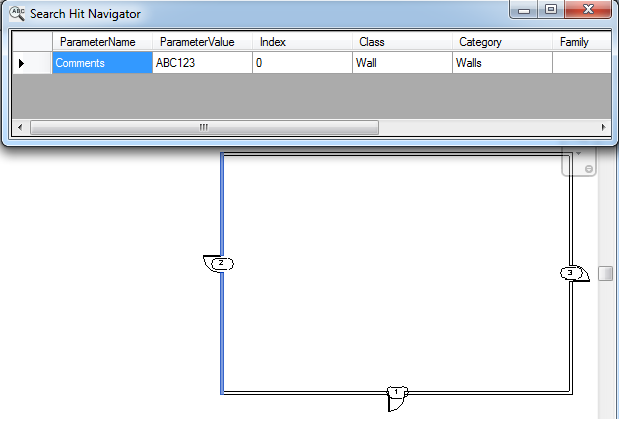The image size is (620, 425).
Task: Click the horizontal scrollbar right arrow
Action: point(603,127)
